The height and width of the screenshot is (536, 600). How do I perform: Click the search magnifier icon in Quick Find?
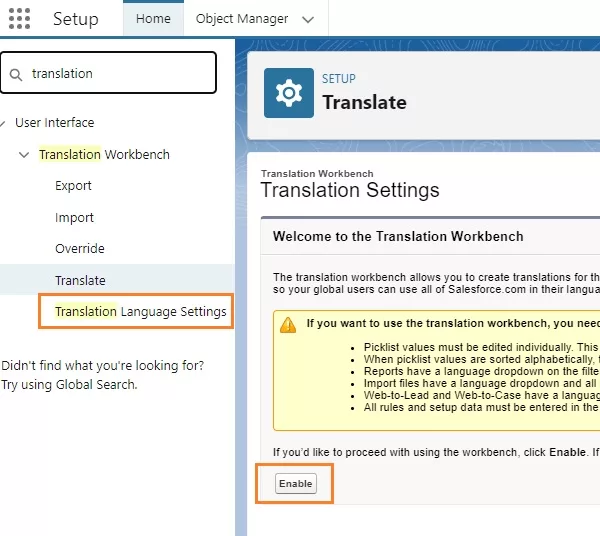click(x=16, y=73)
